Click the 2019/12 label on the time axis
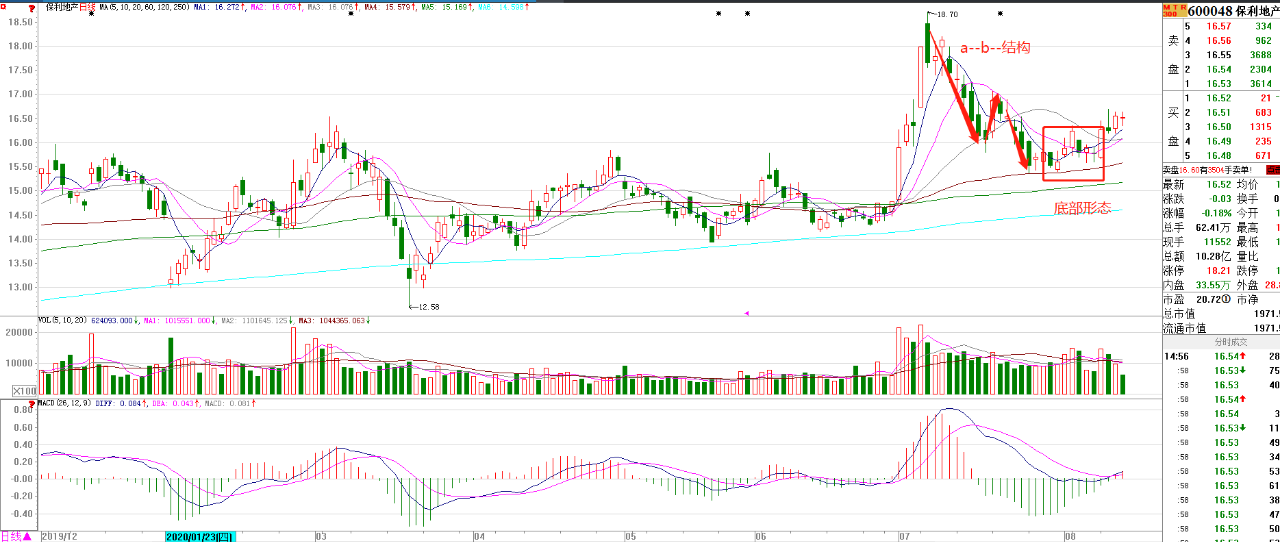1280x542 pixels. pos(60,536)
